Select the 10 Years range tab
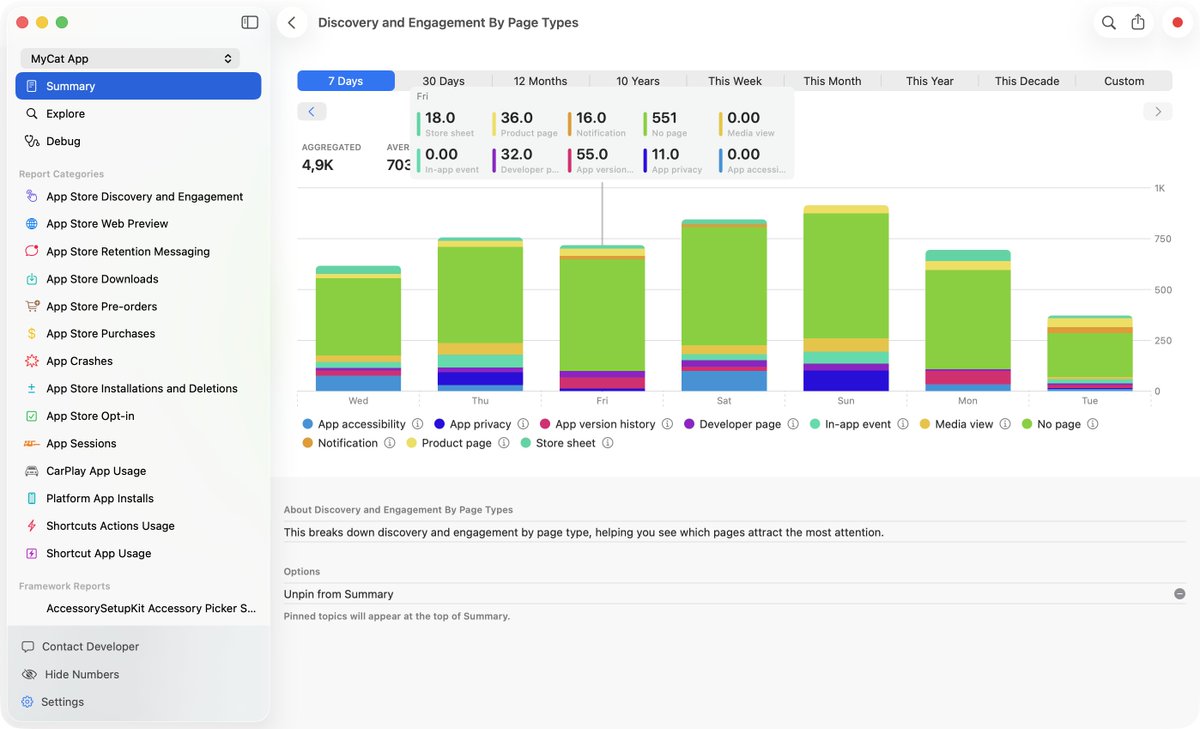Viewport: 1200px width, 729px height. [638, 81]
